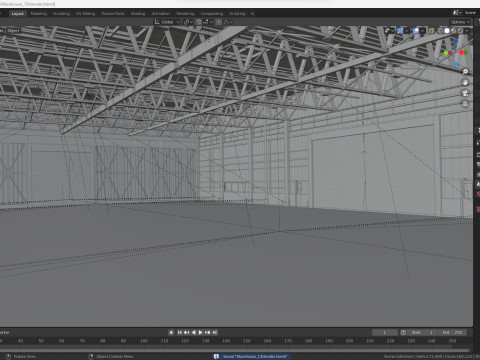
Task: Click the End frame field showing 250
Action: coord(452,332)
